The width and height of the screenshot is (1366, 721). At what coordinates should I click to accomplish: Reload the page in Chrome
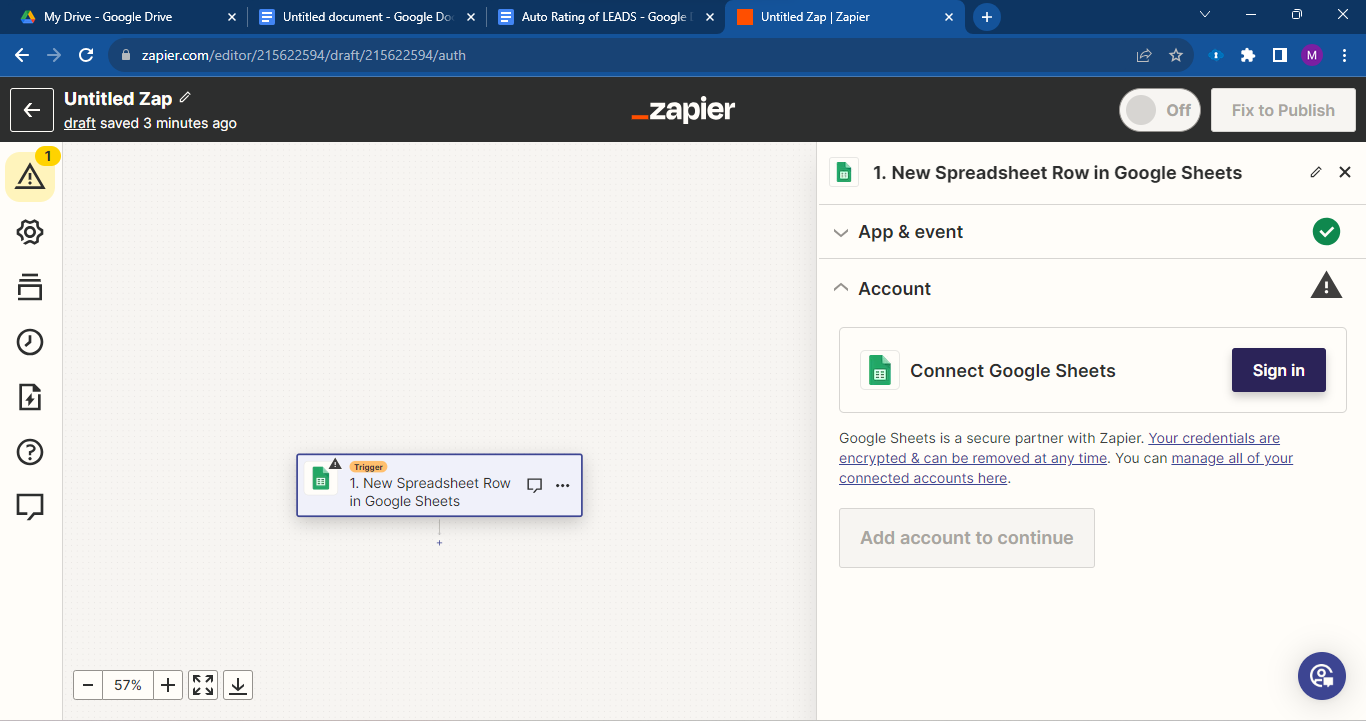click(x=86, y=55)
